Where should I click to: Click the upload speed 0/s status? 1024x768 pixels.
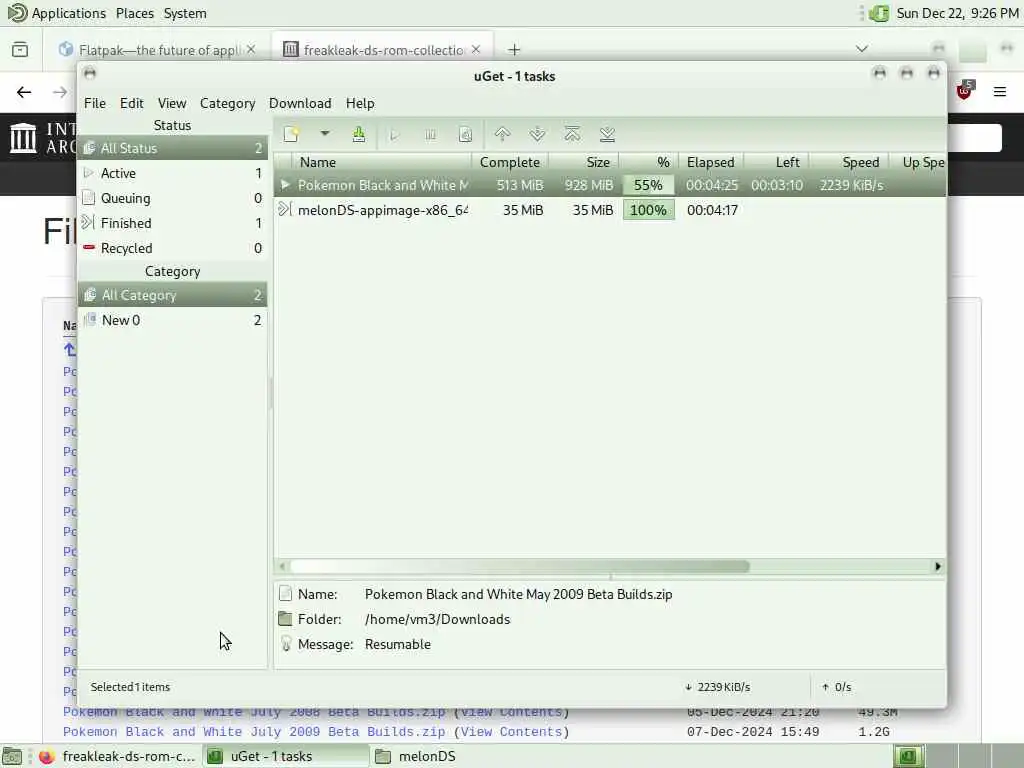click(837, 687)
